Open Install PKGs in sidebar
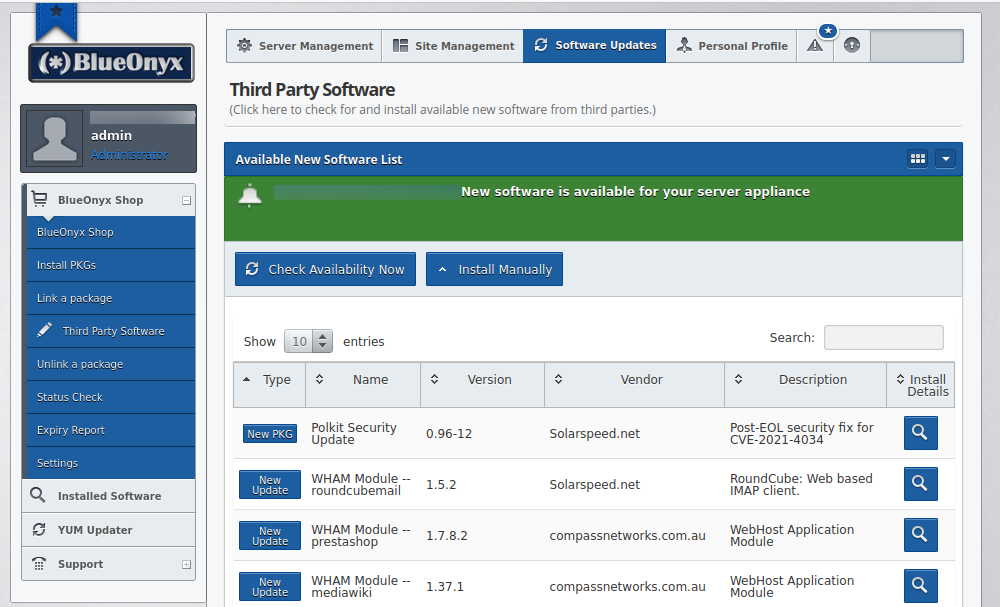This screenshot has height=607, width=1000. pyautogui.click(x=111, y=265)
